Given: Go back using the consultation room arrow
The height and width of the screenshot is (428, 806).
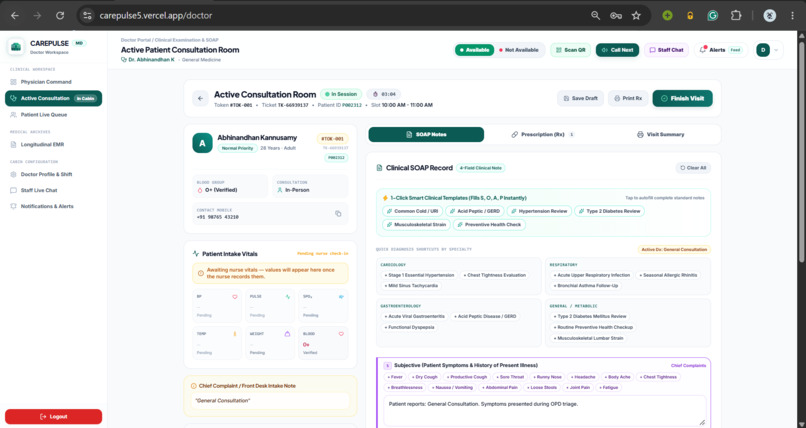Looking at the screenshot, I should coord(200,98).
